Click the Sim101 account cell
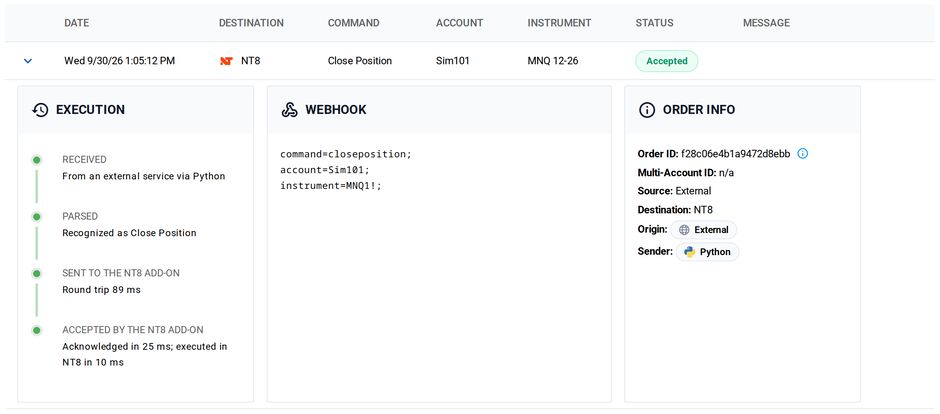940x414 pixels. (x=453, y=61)
